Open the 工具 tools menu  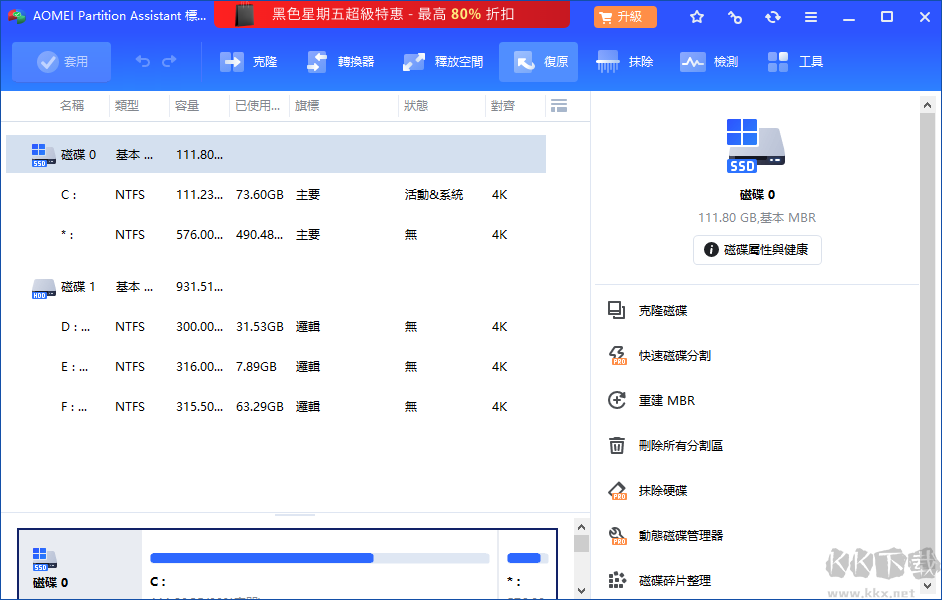(x=795, y=62)
